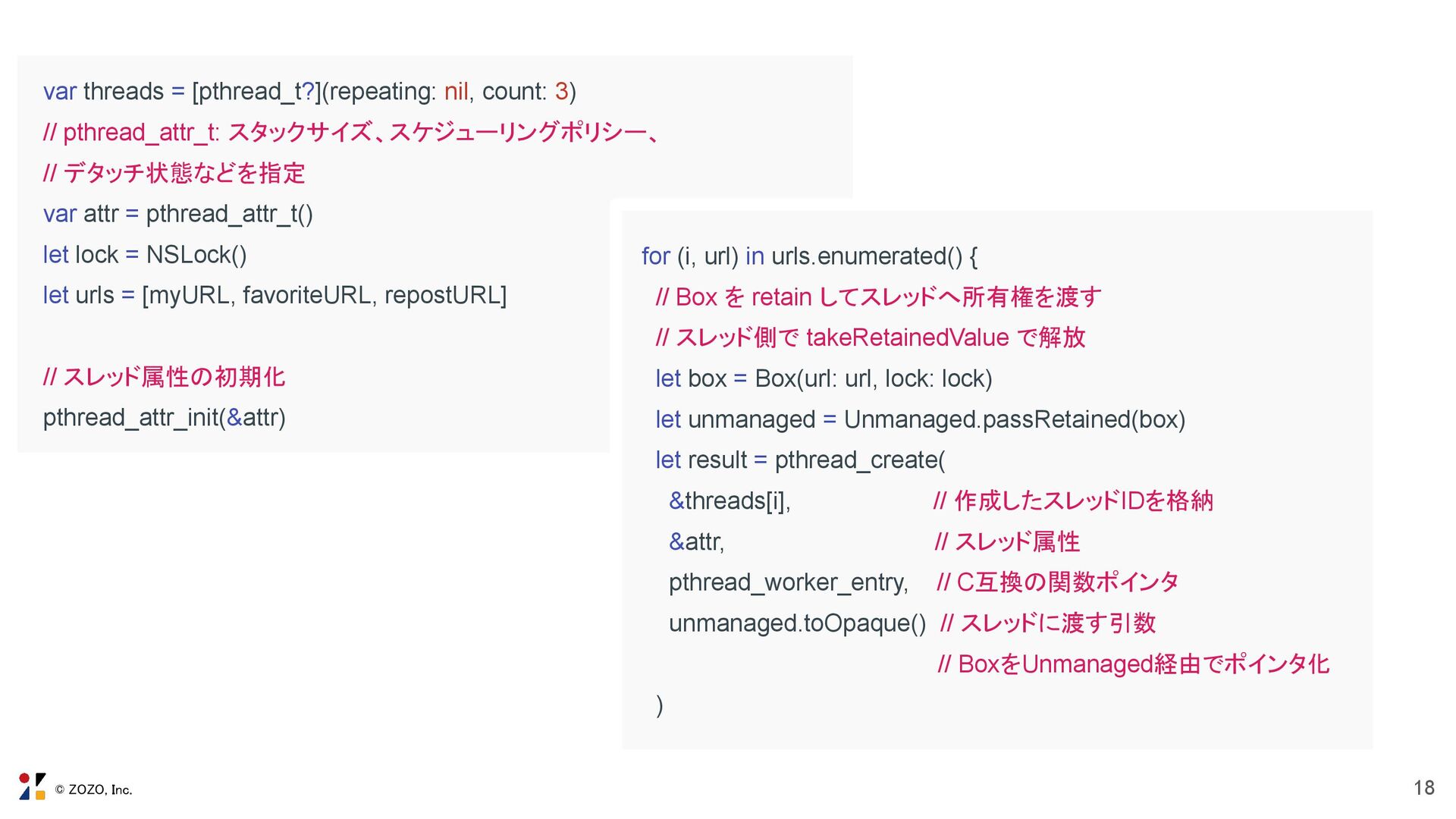Click the Unmanaged.passRetained(box) line
1456x819 pixels.
tap(920, 419)
